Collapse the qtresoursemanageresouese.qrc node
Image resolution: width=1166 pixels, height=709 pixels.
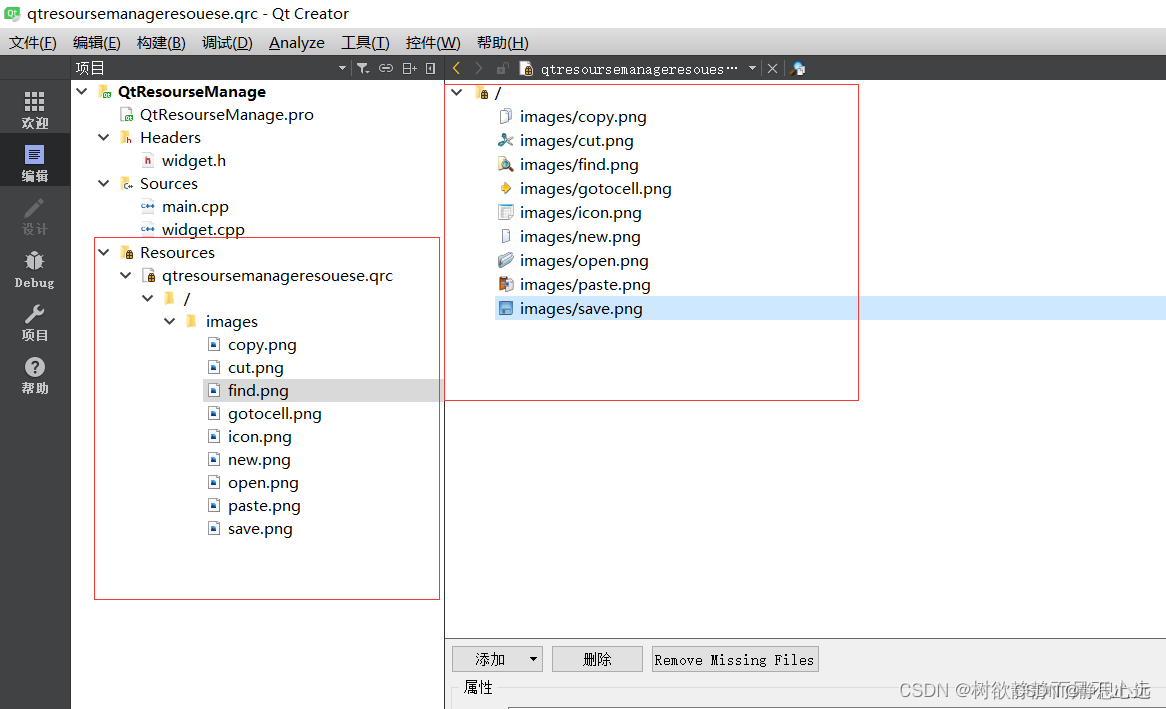(126, 276)
